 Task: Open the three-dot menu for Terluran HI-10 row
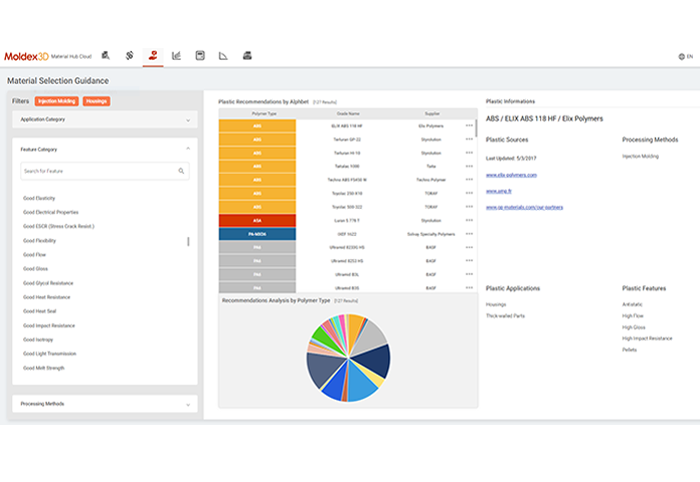click(x=469, y=153)
